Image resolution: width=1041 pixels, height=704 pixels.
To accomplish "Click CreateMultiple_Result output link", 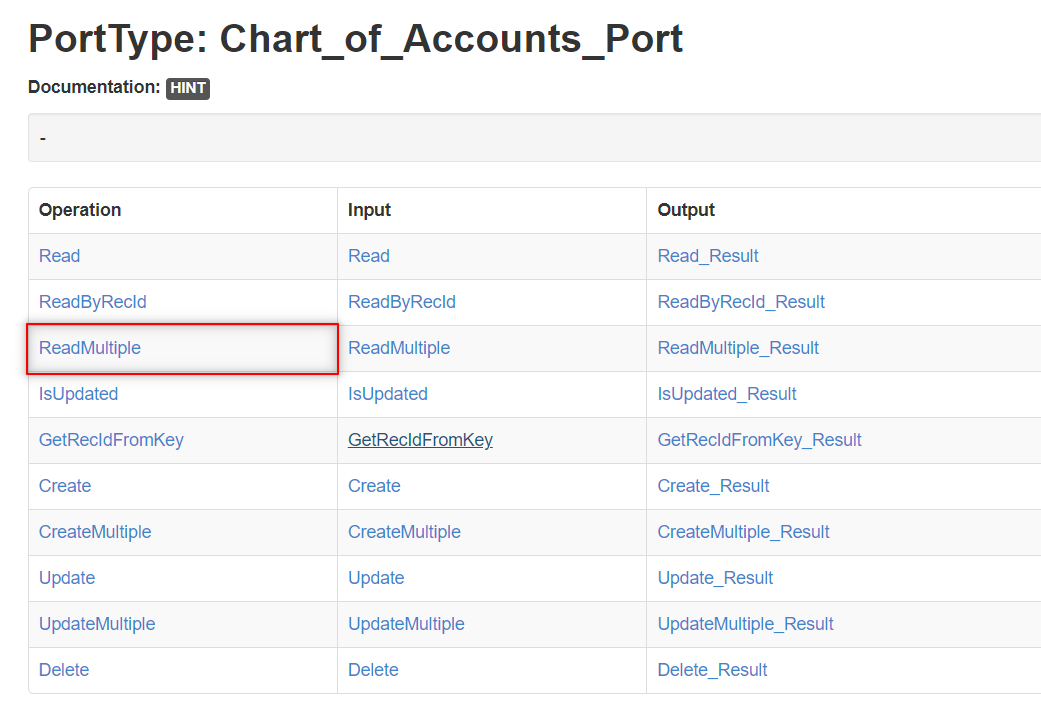I will coord(744,531).
